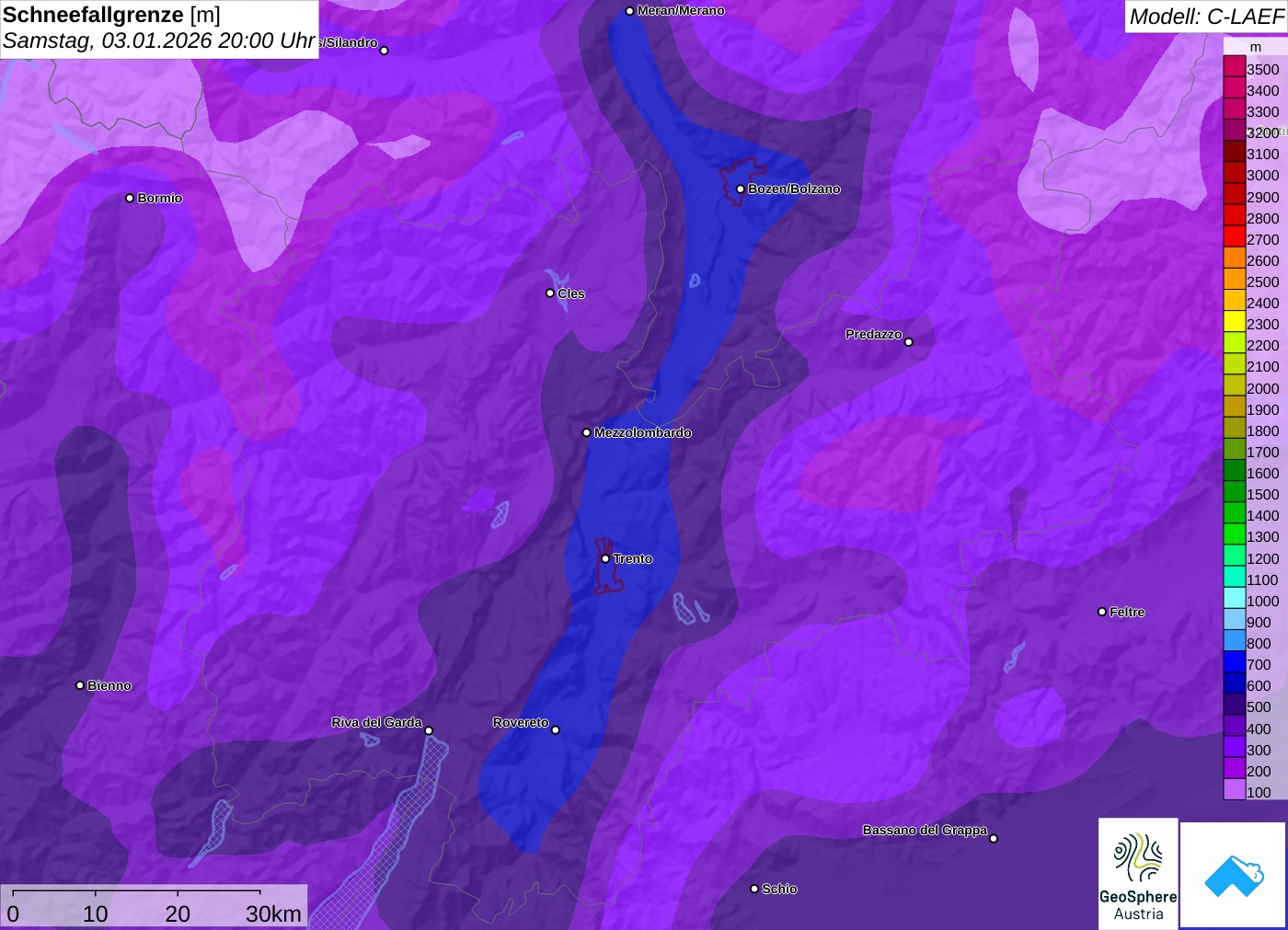Click the legend unit header m
The width and height of the screenshot is (1288, 930).
point(1256,47)
